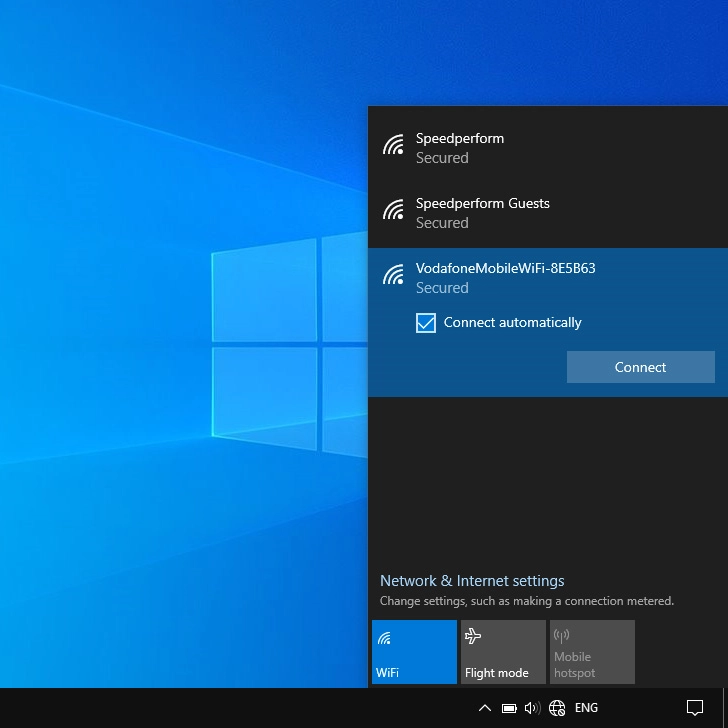This screenshot has width=728, height=728.
Task: Click the airplane icon on Flight mode
Action: (474, 636)
